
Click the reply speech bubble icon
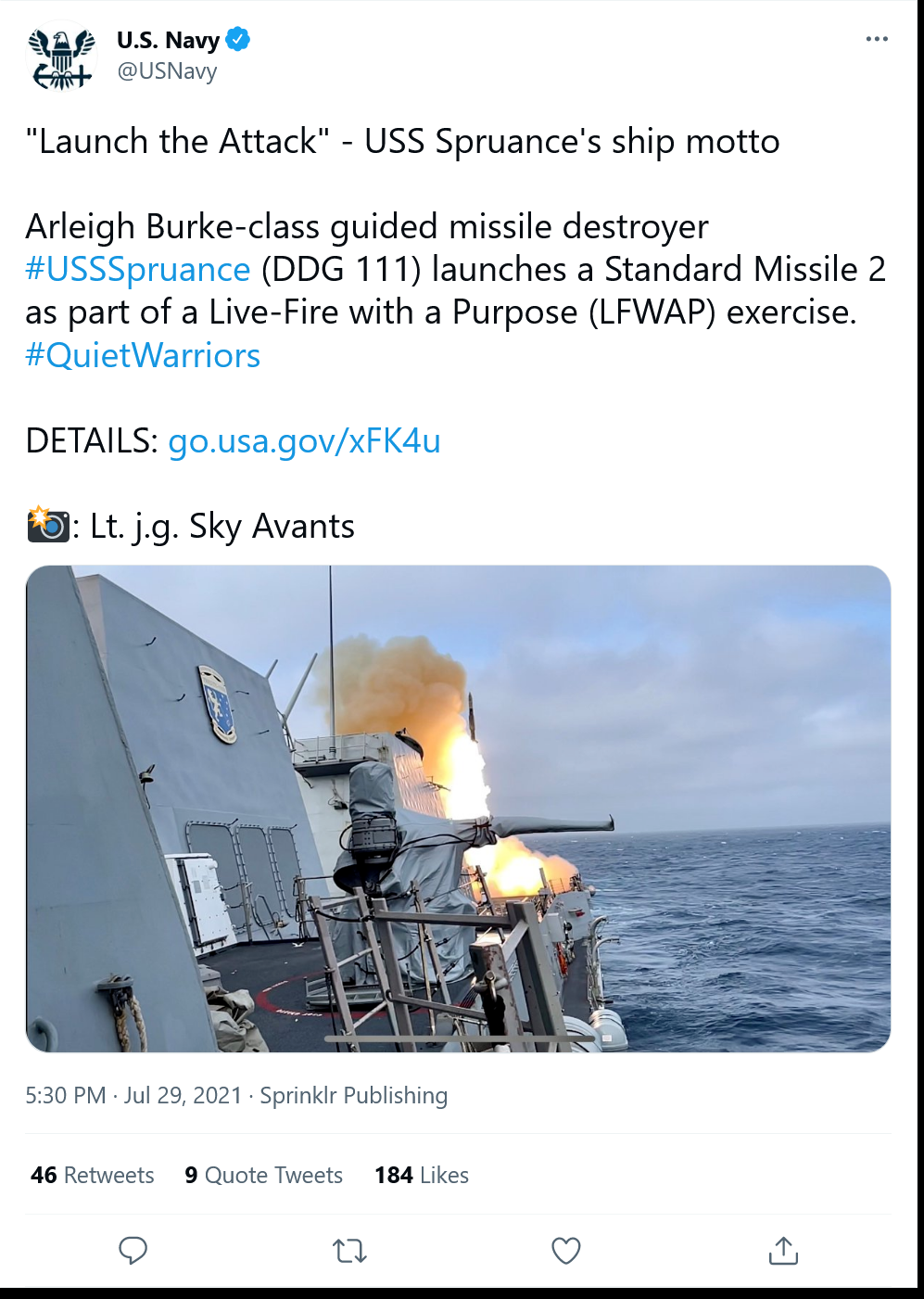click(133, 1250)
